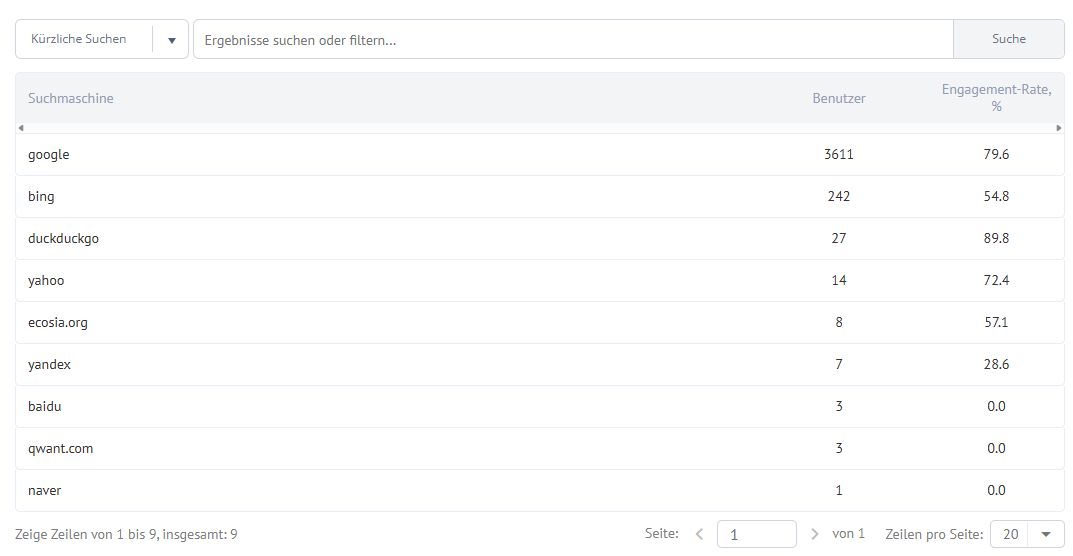
Task: Click google's engagement rate 79.6
Action: click(x=996, y=154)
